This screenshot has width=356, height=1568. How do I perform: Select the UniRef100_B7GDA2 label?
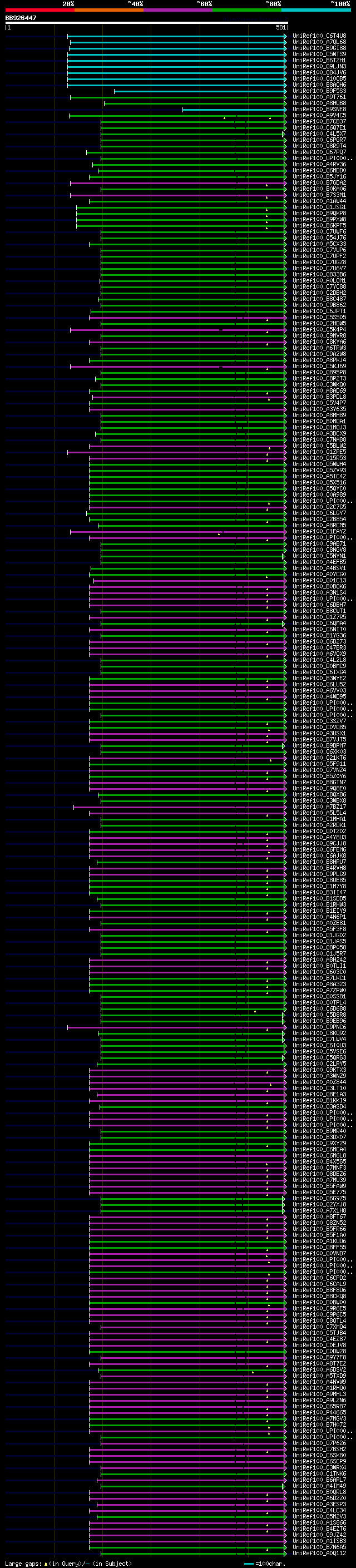[319, 182]
